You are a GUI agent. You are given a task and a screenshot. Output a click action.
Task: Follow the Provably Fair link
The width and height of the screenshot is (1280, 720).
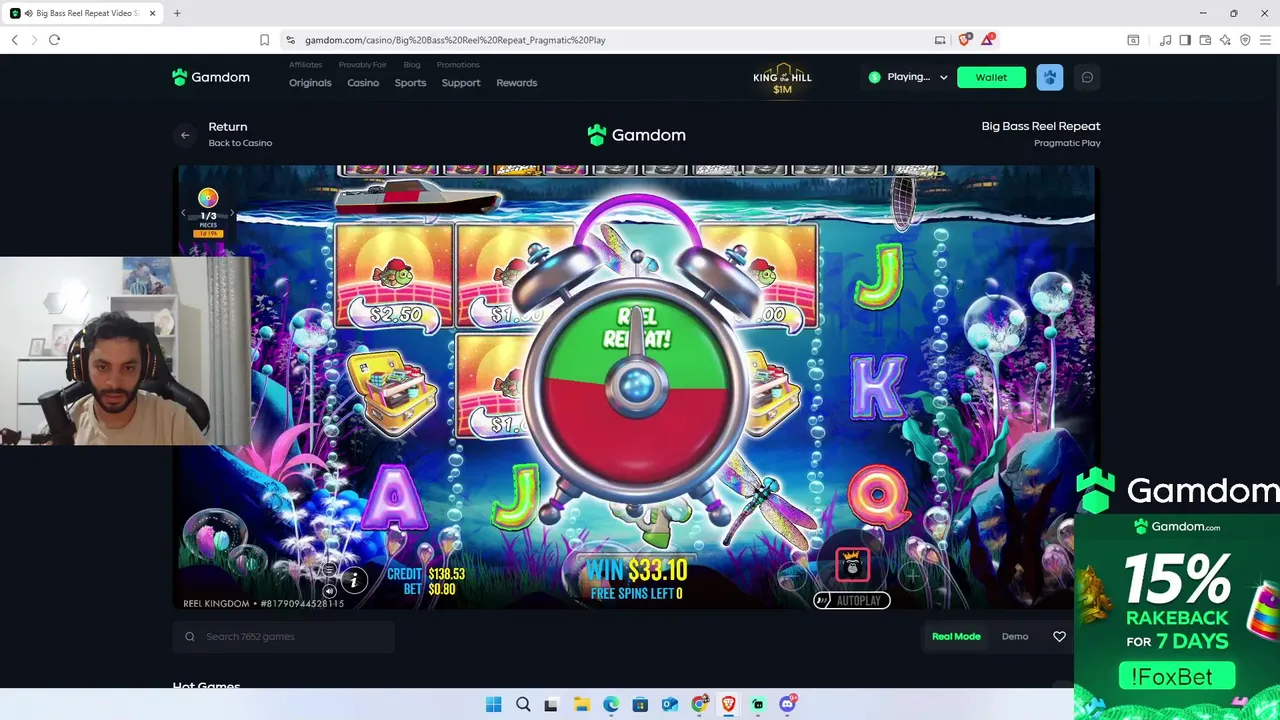click(x=362, y=65)
